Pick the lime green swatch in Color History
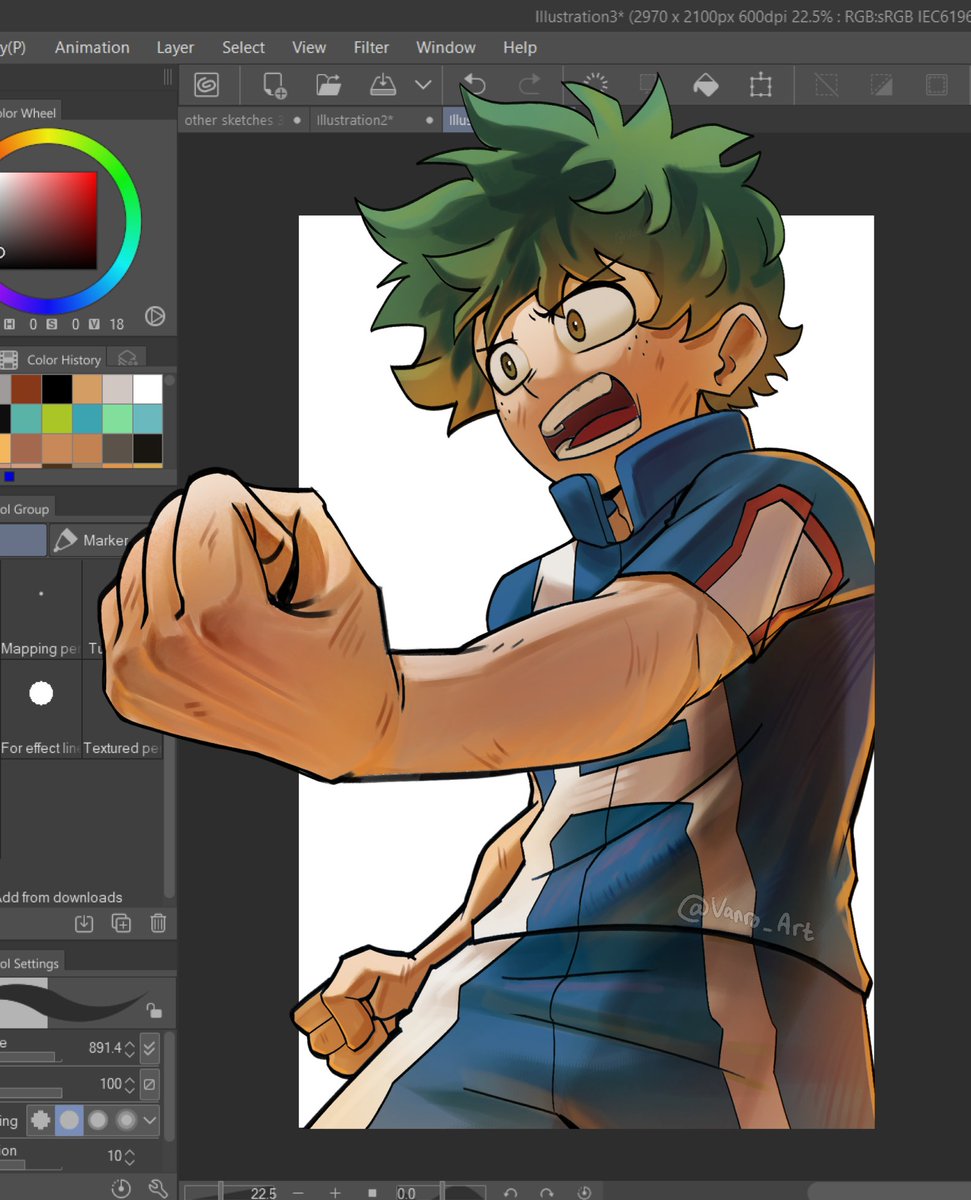The height and width of the screenshot is (1200, 971). [56, 419]
